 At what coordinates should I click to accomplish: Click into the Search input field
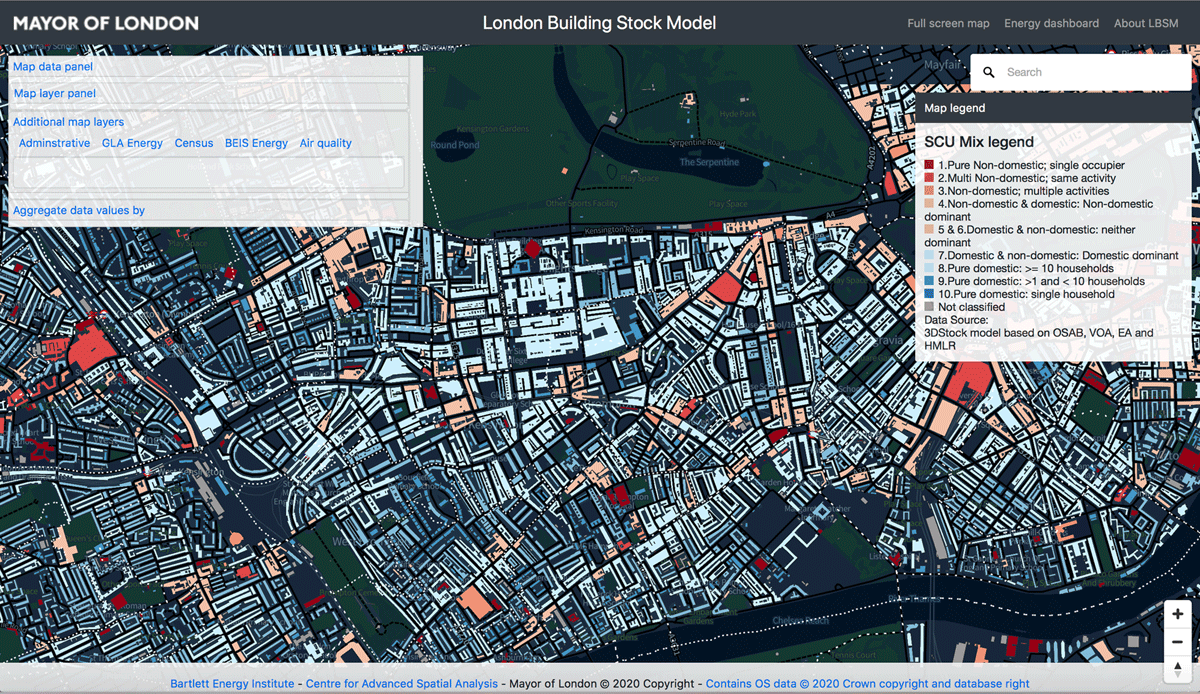(1090, 72)
